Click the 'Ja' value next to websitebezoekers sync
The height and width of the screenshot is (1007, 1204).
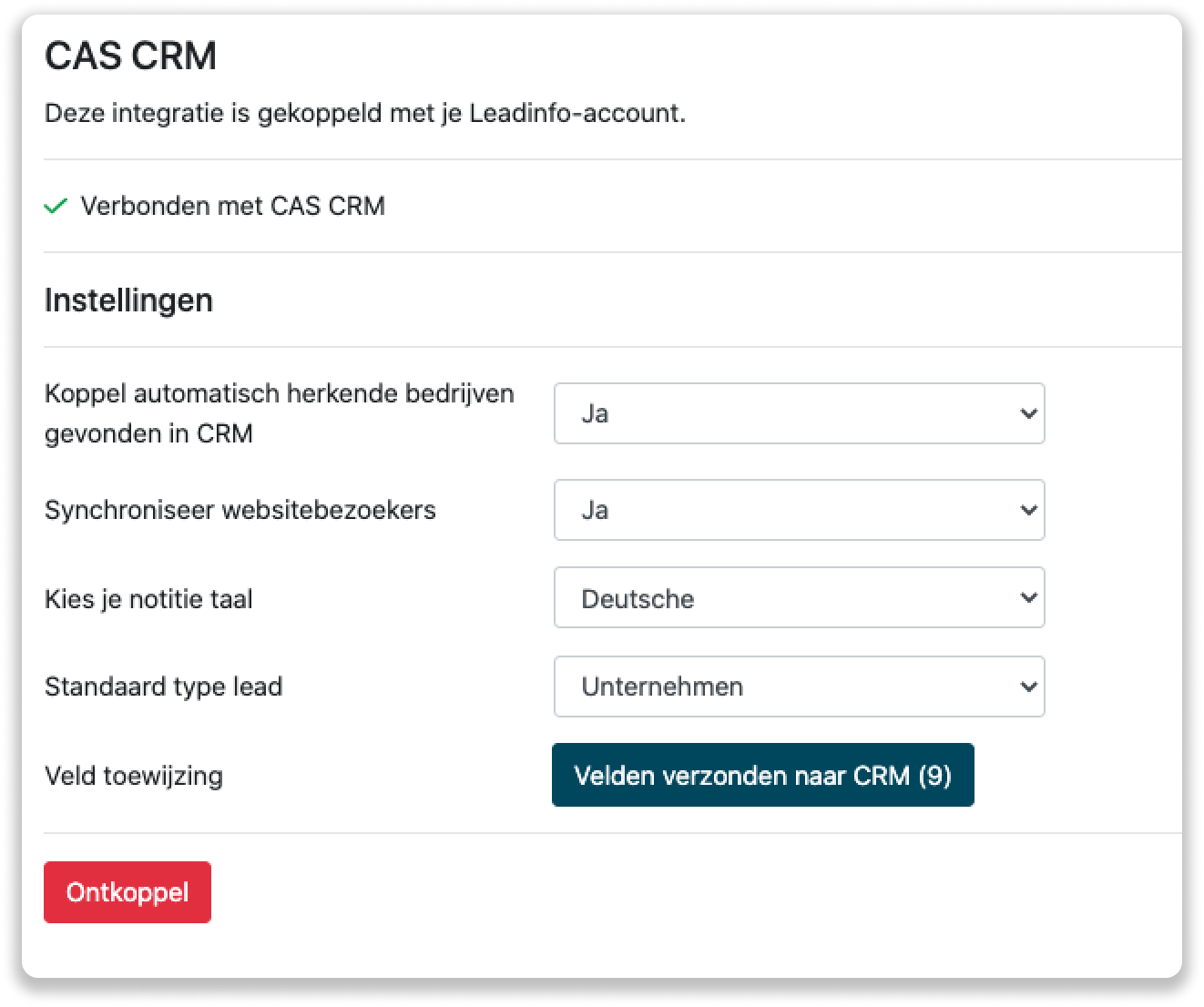click(x=596, y=510)
